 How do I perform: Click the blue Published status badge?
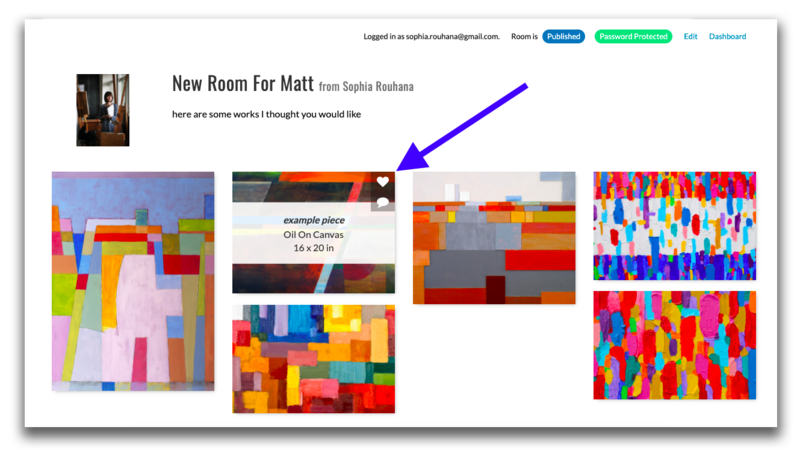click(x=563, y=37)
